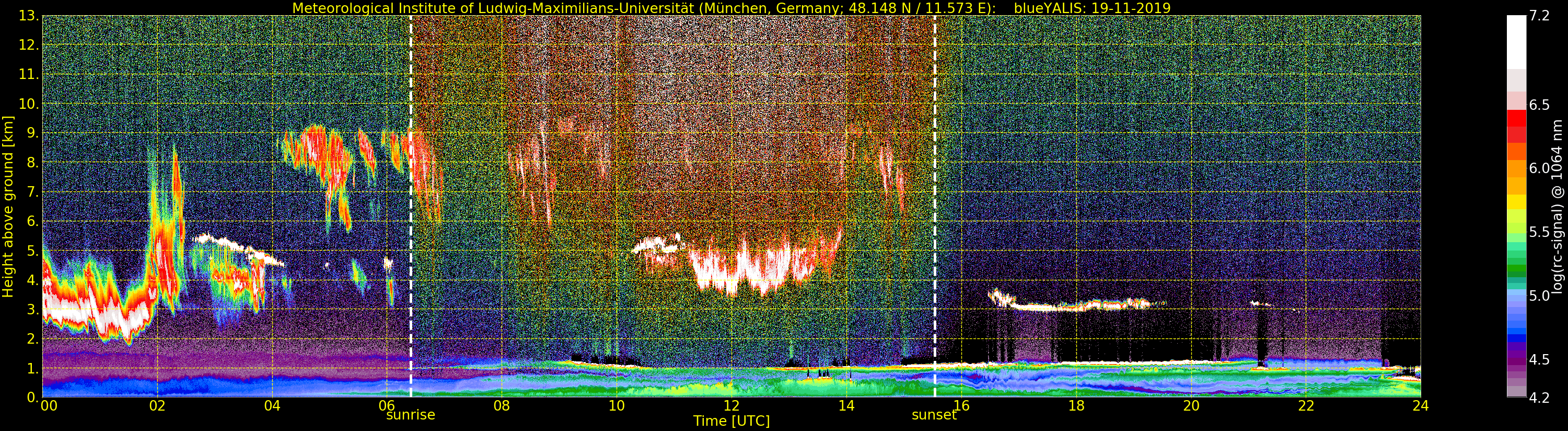Click the '5.5' colorbar tick value

(1540, 232)
